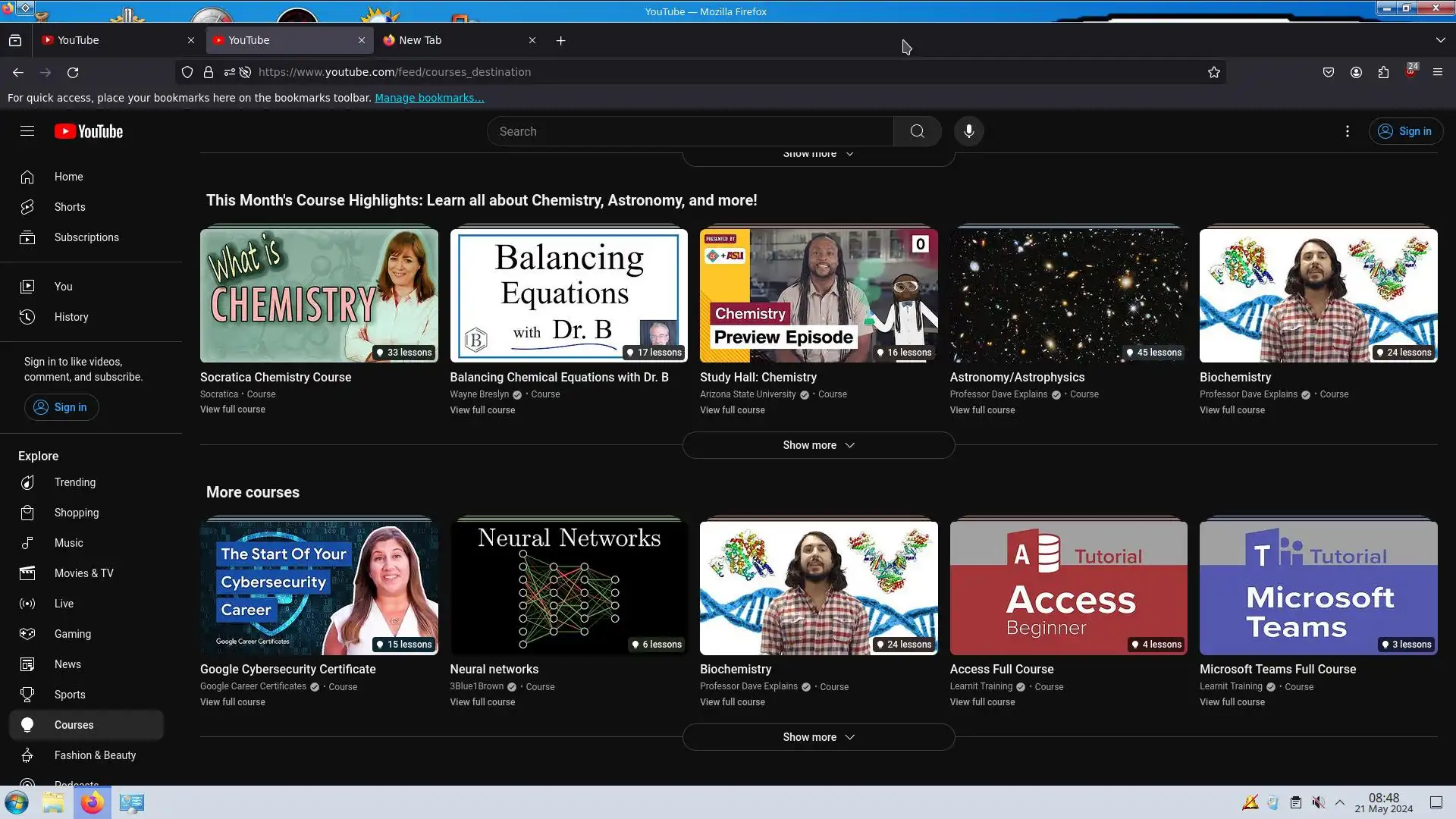Open Shorts from the sidebar
The width and height of the screenshot is (1456, 819).
tap(69, 207)
